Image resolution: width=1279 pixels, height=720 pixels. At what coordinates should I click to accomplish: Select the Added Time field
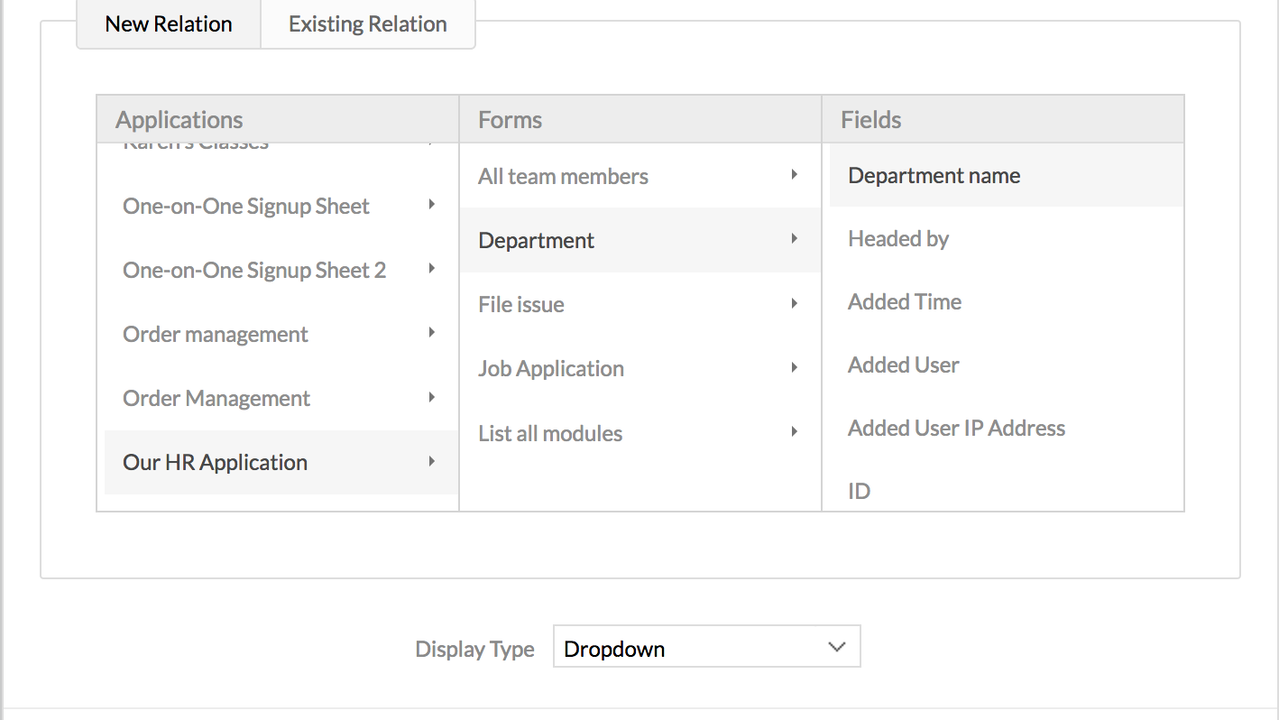pos(903,301)
